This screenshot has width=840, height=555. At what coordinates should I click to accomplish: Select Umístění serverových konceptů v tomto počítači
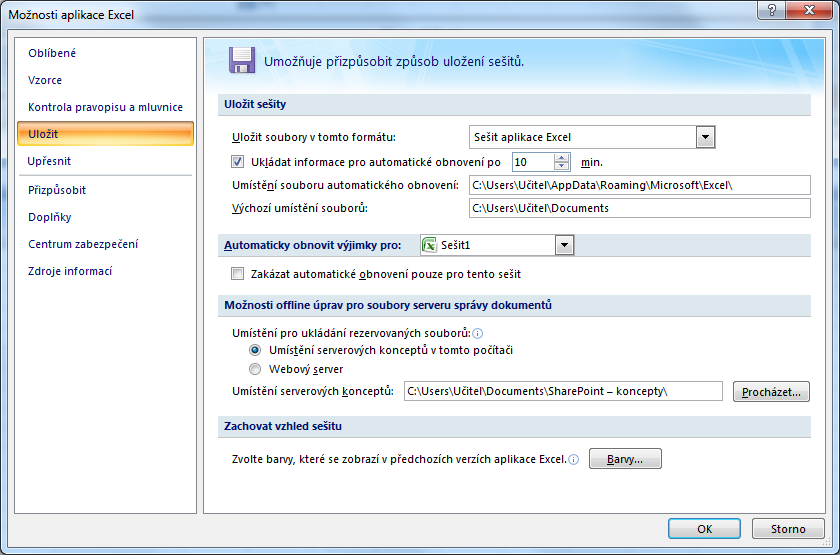tap(255, 350)
